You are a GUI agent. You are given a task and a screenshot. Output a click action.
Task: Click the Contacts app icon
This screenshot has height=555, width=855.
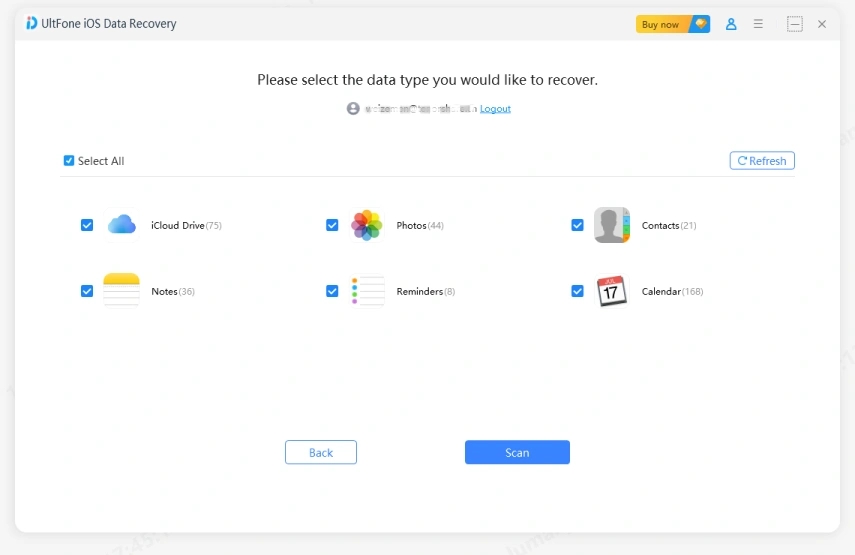coord(611,225)
